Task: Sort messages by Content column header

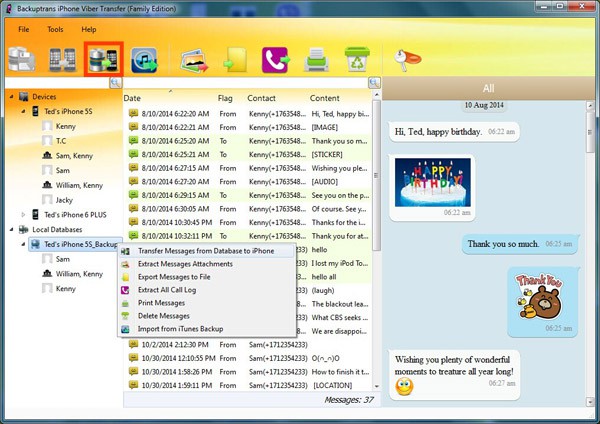Action: coord(324,98)
